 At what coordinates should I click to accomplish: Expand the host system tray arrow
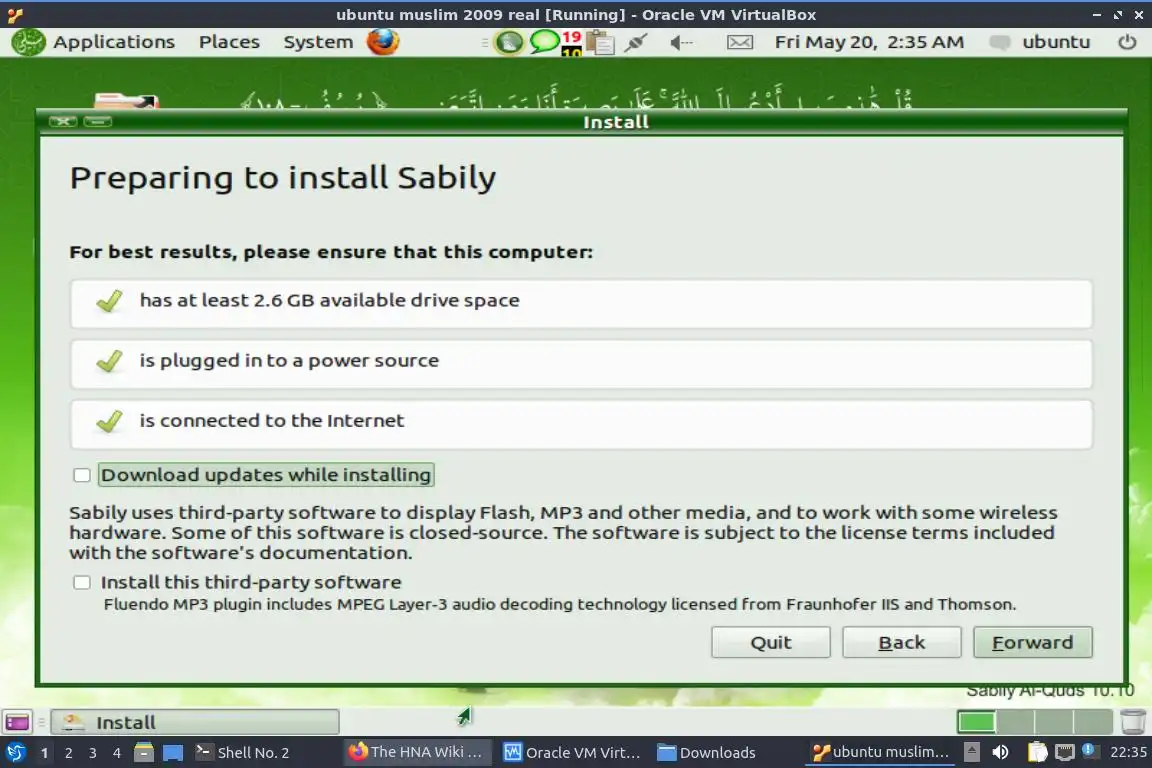971,752
